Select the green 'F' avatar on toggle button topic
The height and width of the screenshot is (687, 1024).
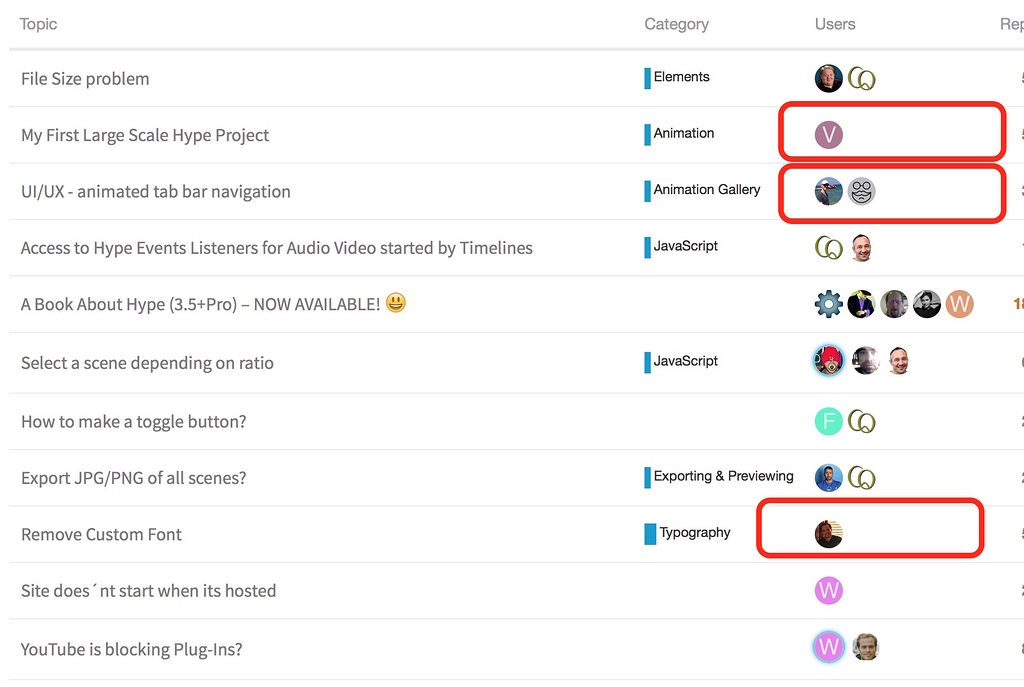click(828, 421)
